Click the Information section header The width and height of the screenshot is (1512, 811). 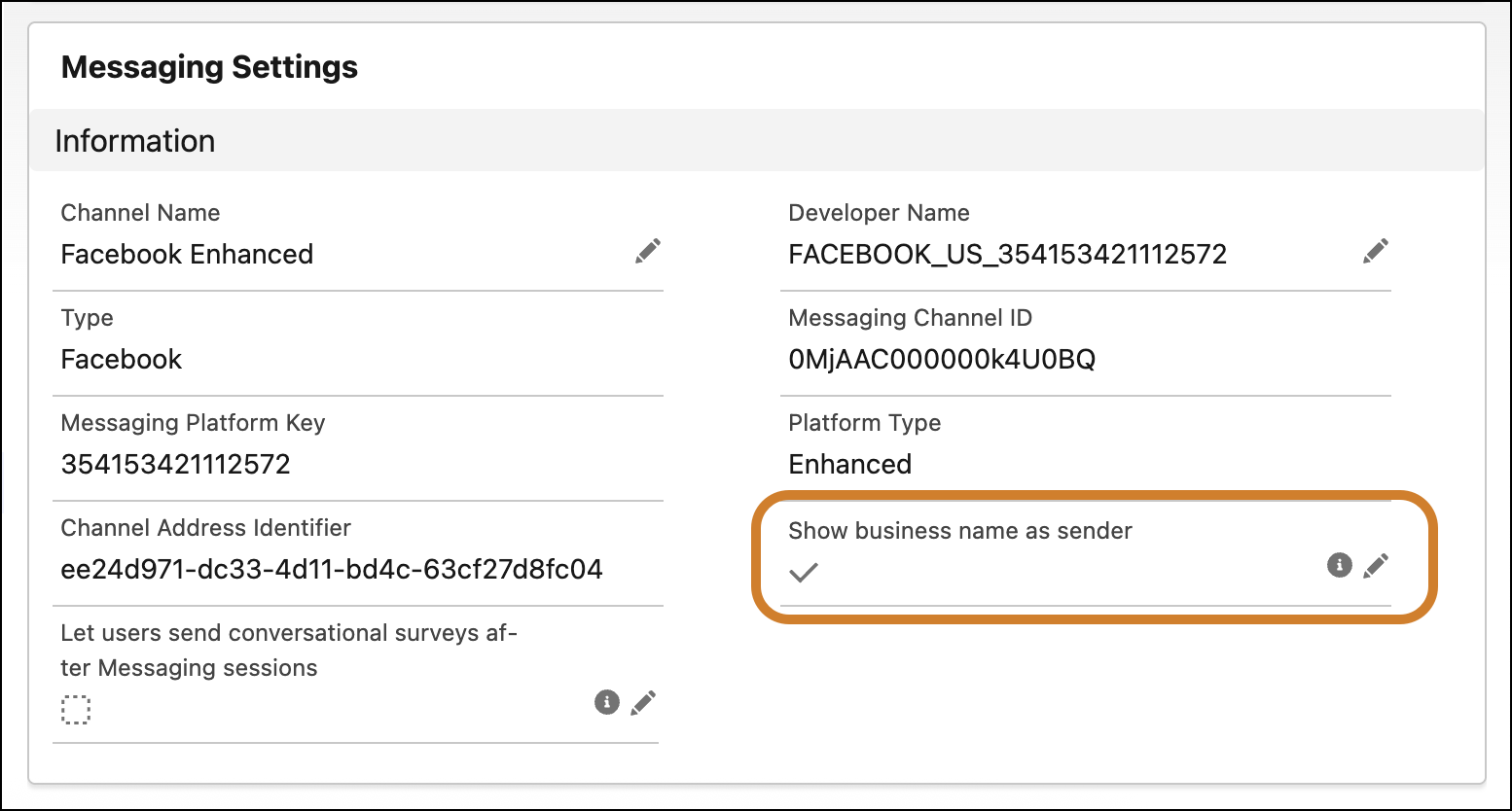(x=756, y=141)
